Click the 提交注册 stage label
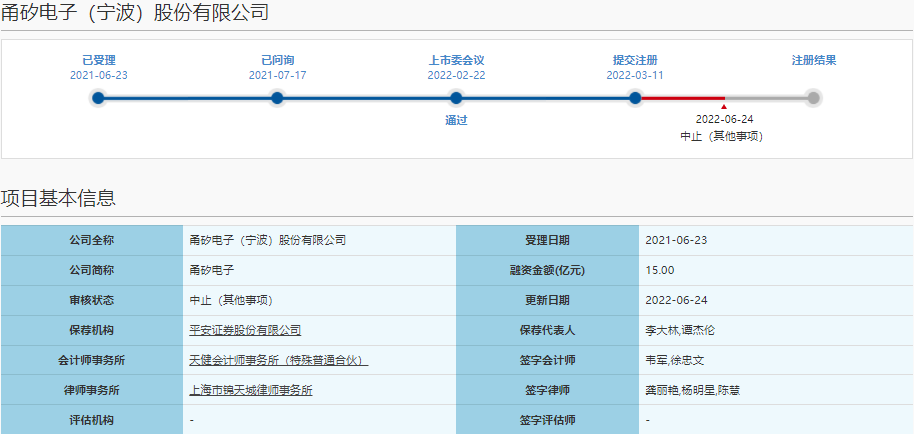Viewport: 914px width, 434px height. [635, 60]
